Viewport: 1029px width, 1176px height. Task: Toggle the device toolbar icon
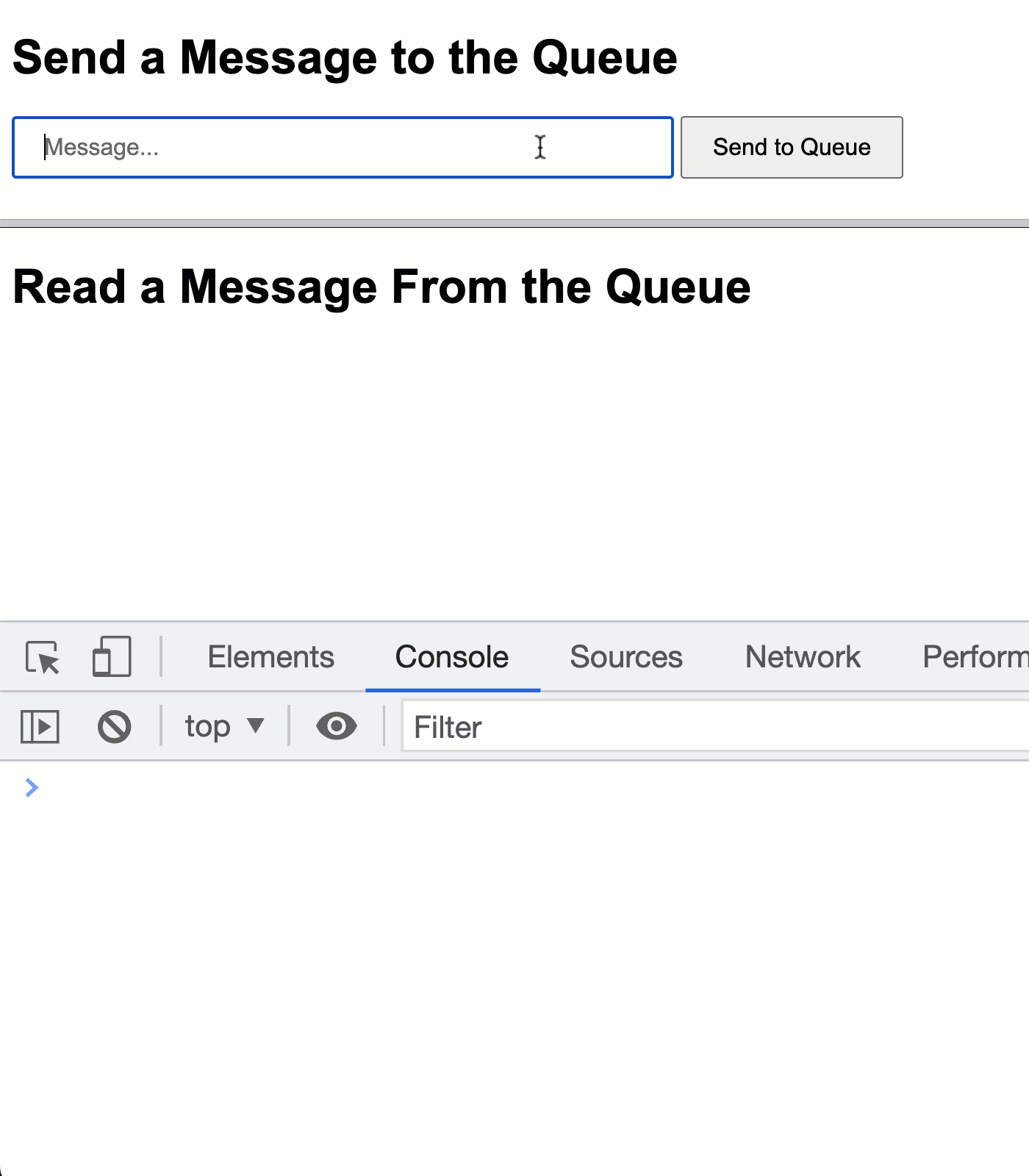click(x=112, y=657)
